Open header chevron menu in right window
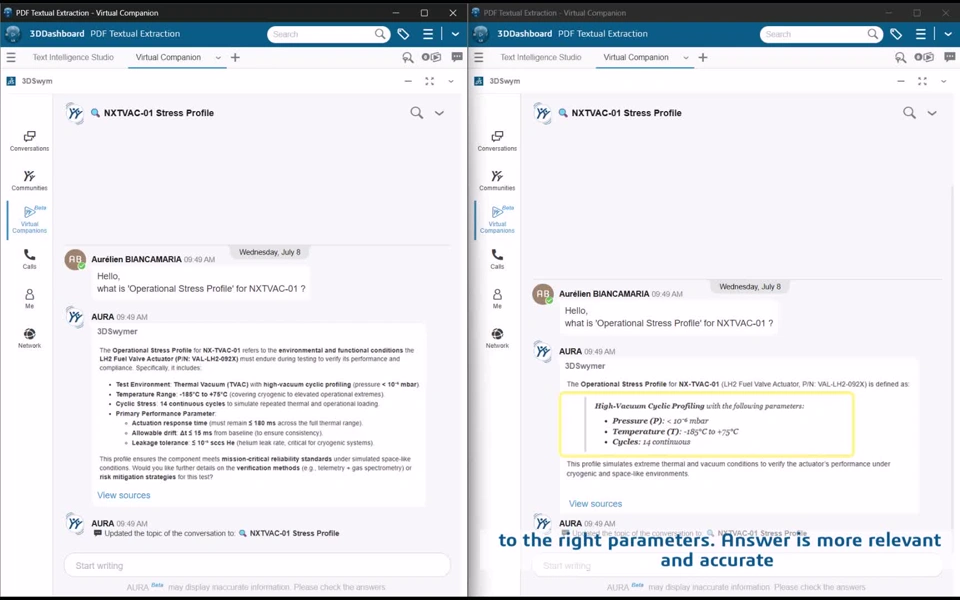 [x=948, y=34]
